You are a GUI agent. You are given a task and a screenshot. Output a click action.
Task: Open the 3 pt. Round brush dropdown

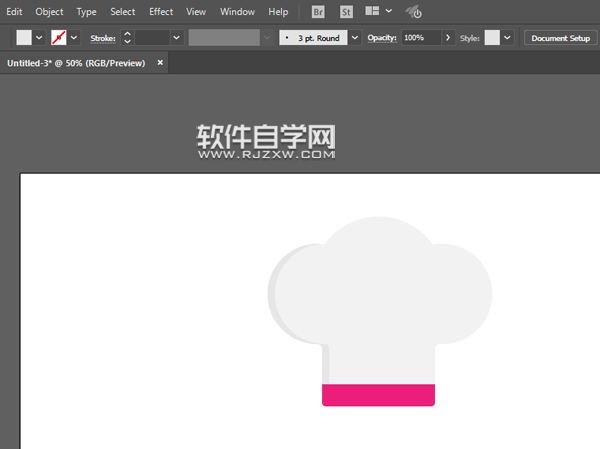click(x=354, y=37)
